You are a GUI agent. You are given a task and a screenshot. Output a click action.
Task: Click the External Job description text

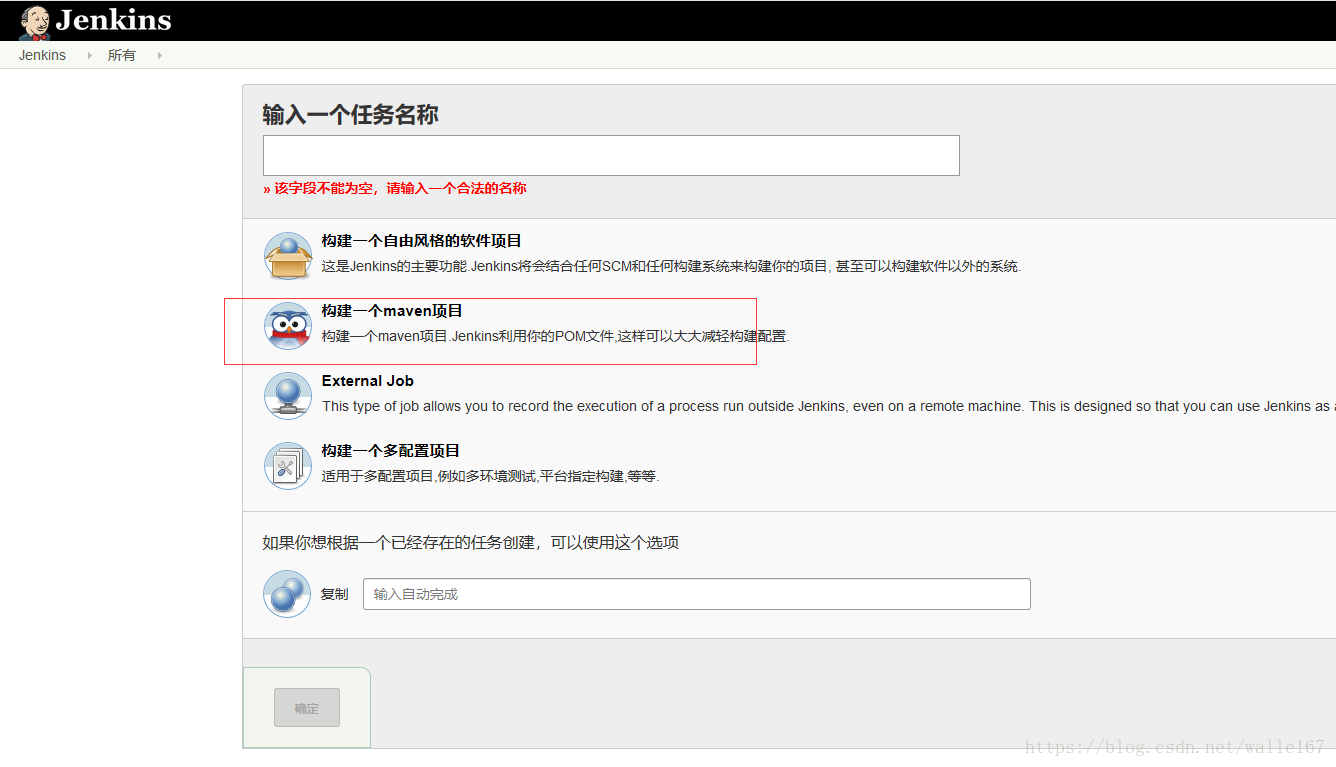pyautogui.click(x=828, y=406)
